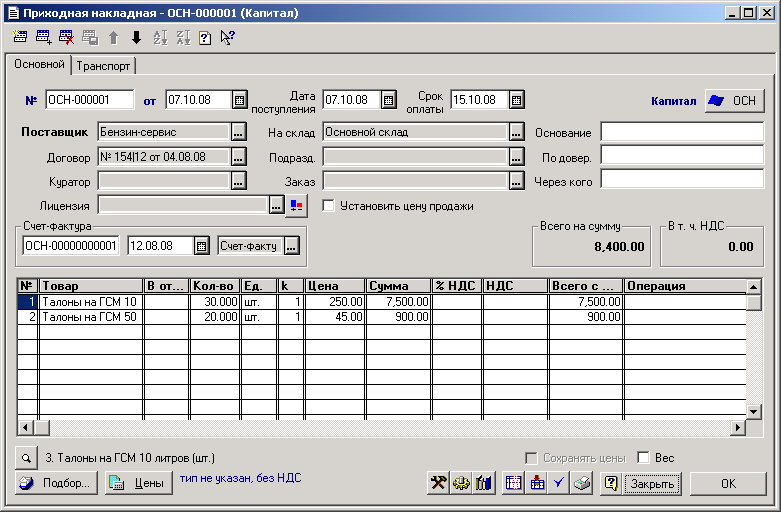
Task: Enable the Установить цену продажи checkbox
Action: click(x=328, y=206)
